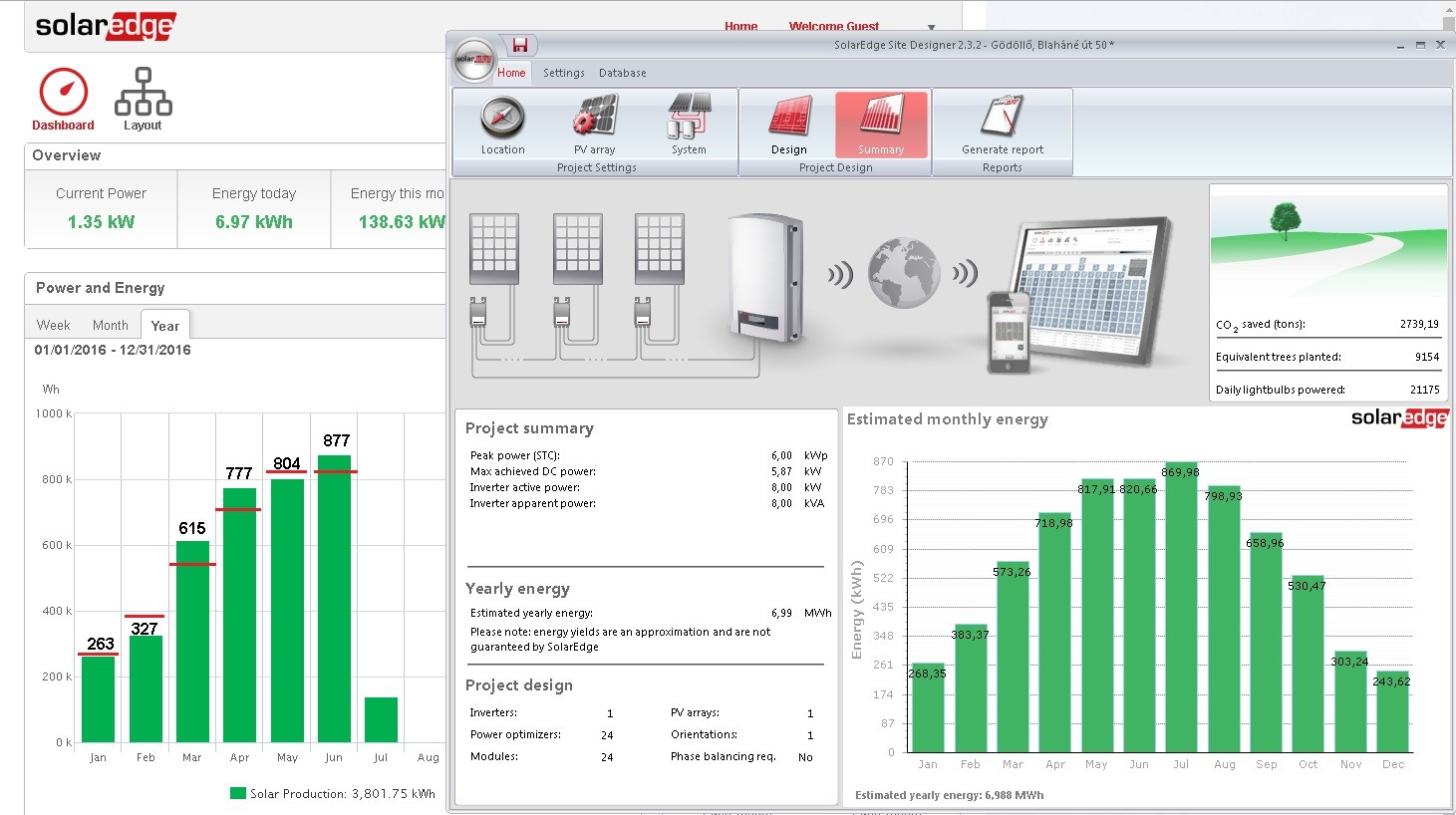
Task: Click the first solar panel icon
Action: pyautogui.click(x=494, y=247)
